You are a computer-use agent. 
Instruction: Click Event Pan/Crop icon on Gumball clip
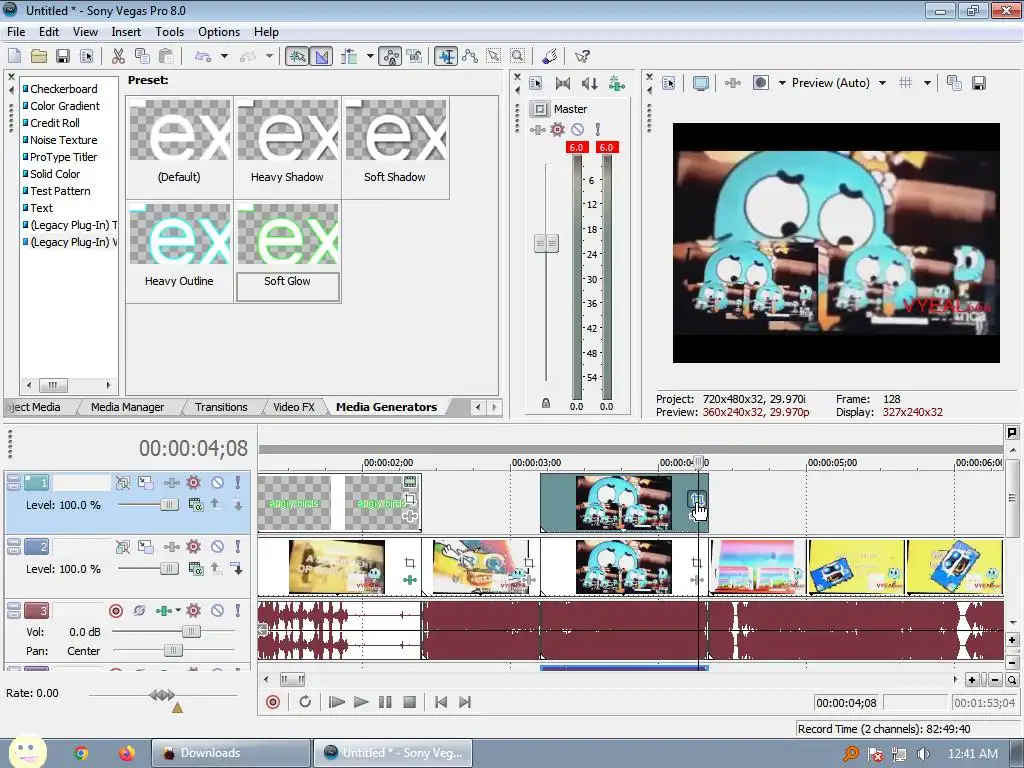point(697,500)
